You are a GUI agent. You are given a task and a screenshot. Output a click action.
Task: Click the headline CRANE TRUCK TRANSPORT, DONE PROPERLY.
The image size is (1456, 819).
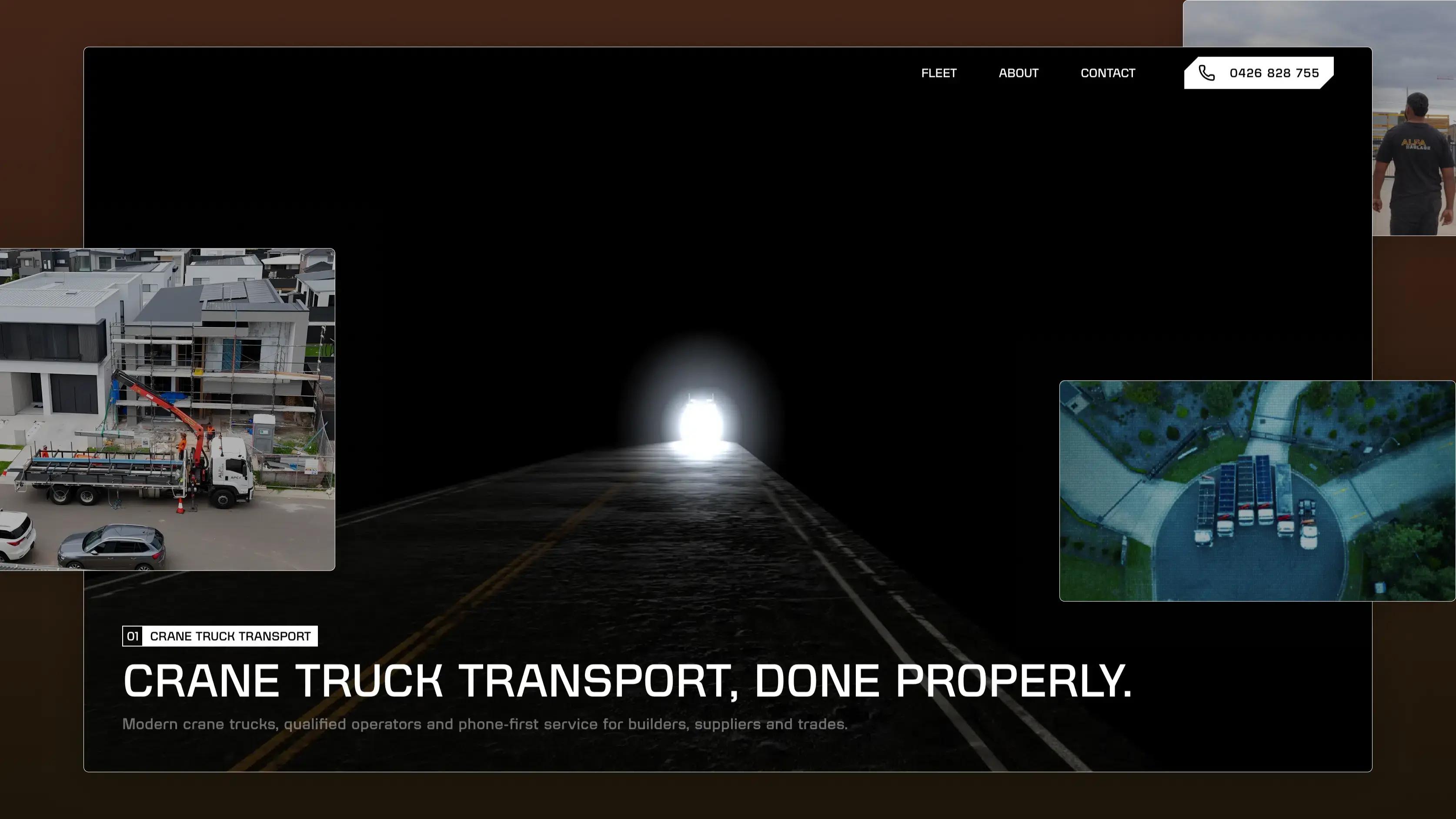point(628,681)
